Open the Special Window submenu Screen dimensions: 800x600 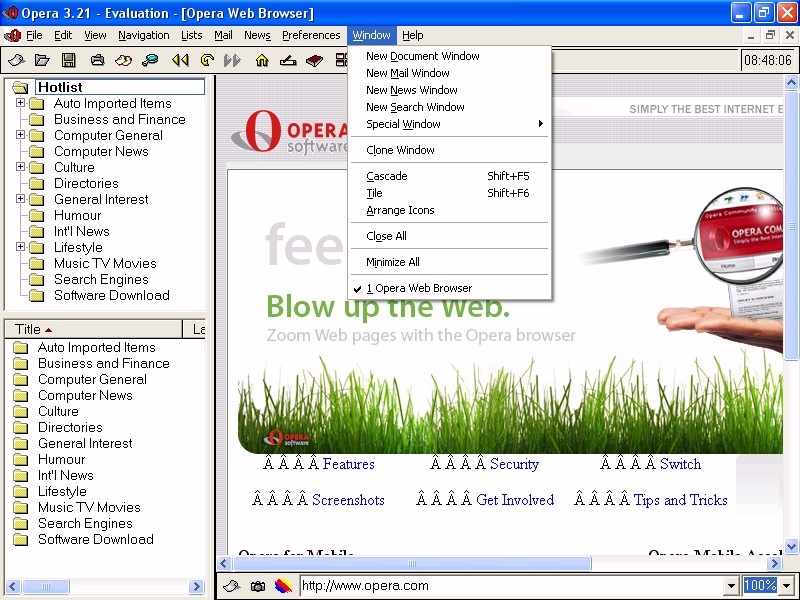tap(451, 124)
